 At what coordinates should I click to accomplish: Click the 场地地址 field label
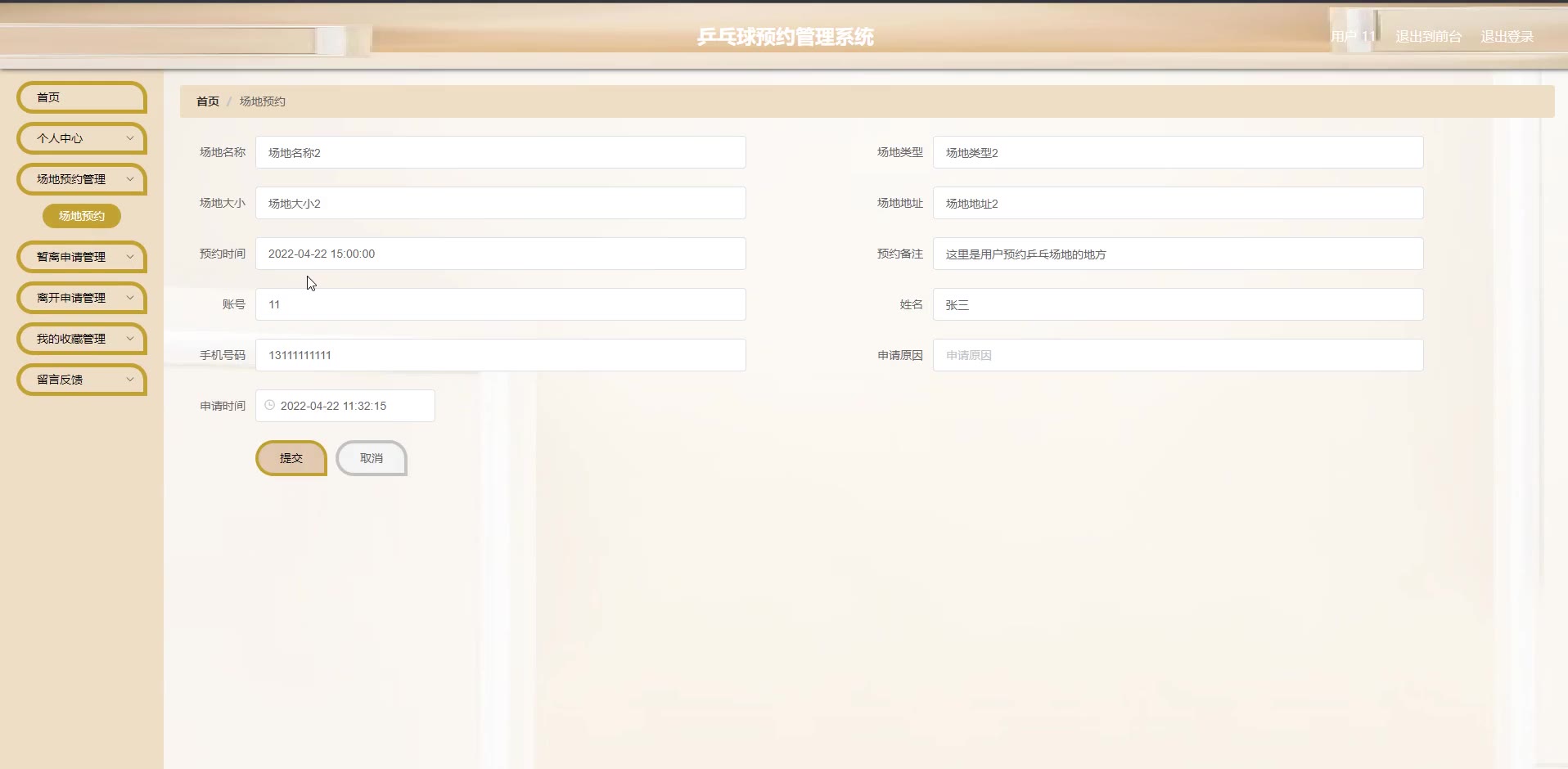[x=900, y=203]
